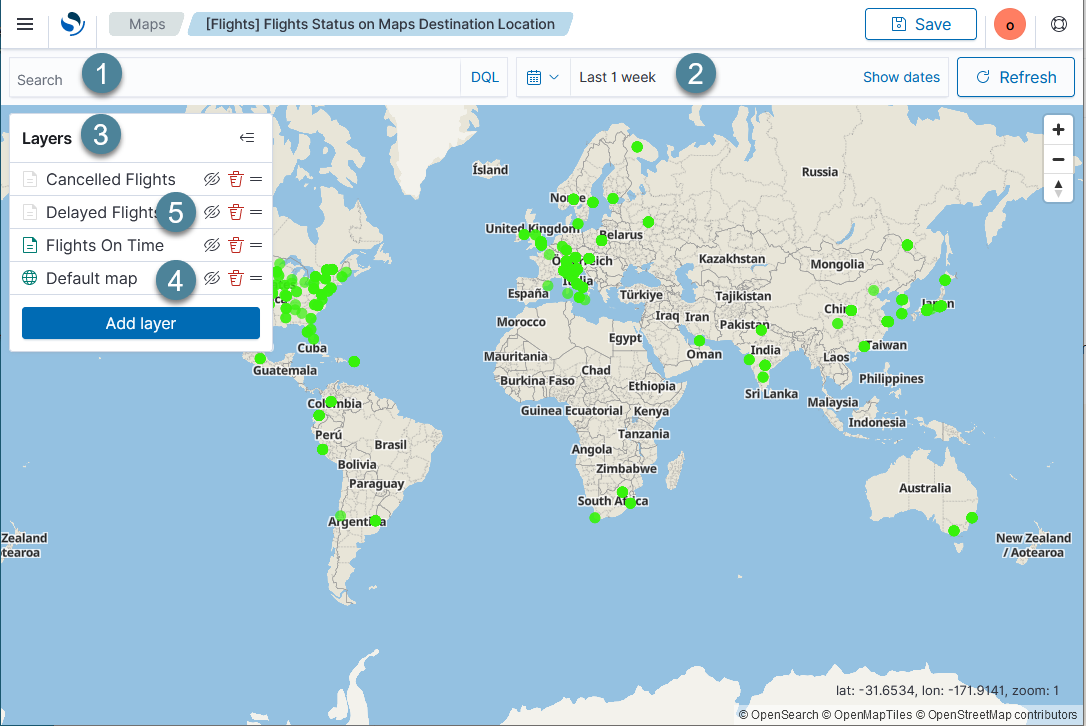Go back to the Maps breadcrumb
Screen dimensions: 1086x726
pos(145,24)
